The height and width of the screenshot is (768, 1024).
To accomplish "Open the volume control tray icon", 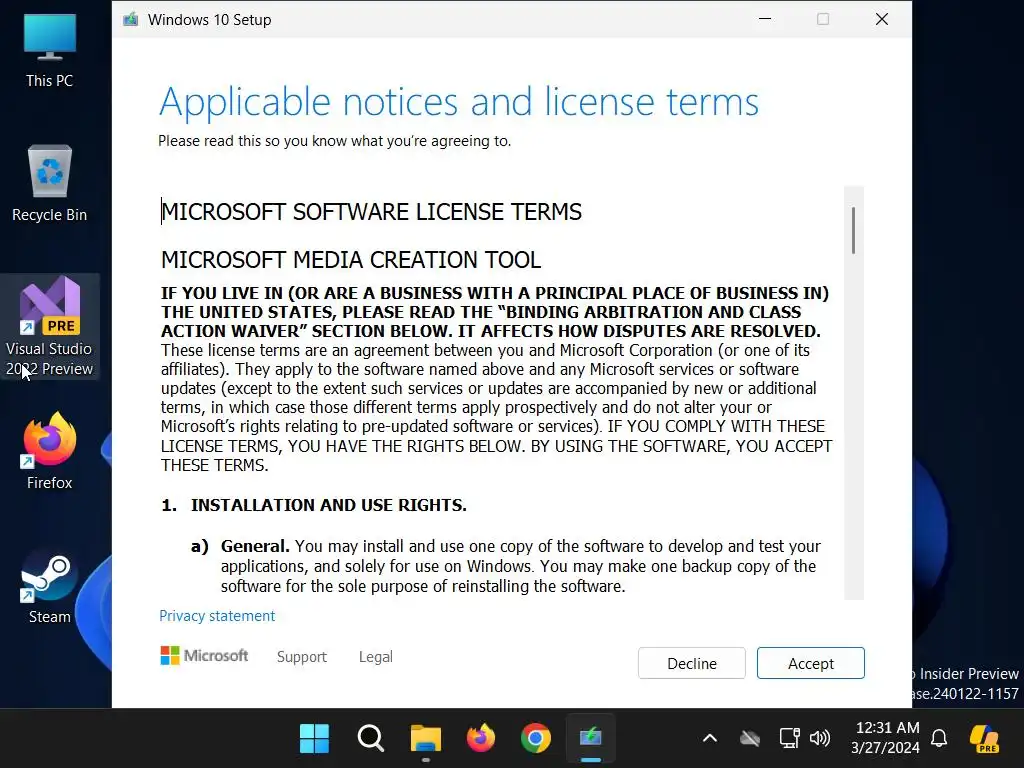I will tap(820, 739).
